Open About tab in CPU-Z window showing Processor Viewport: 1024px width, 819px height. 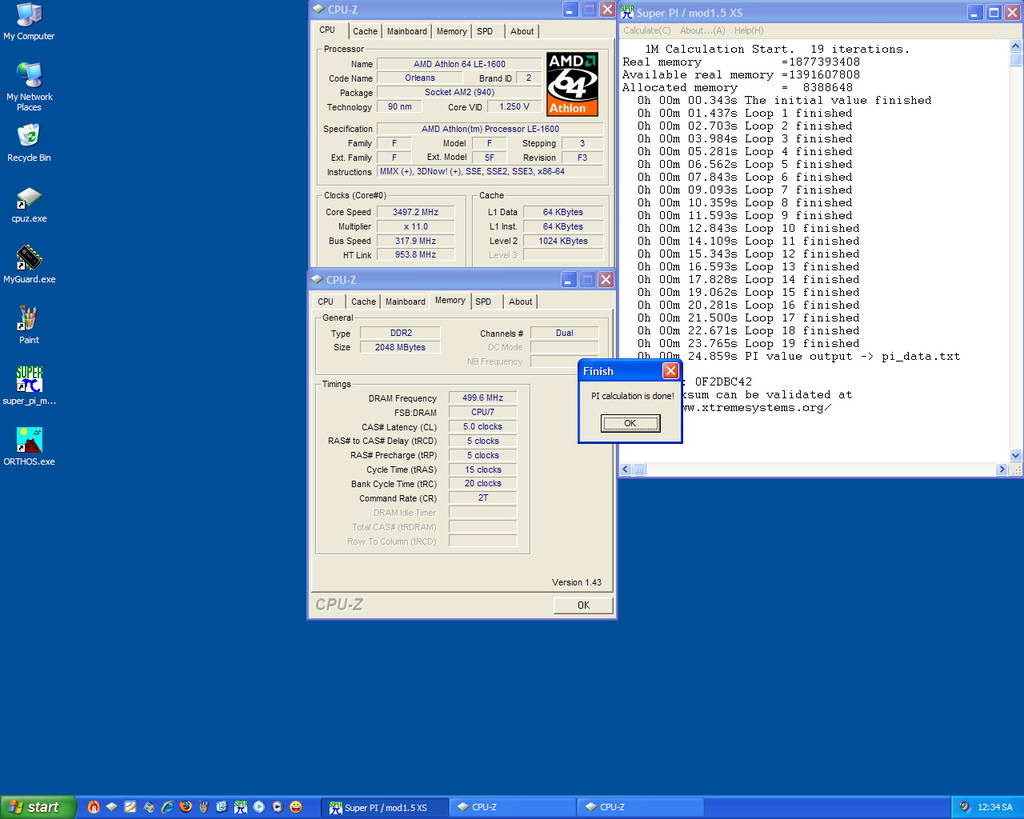tap(522, 31)
